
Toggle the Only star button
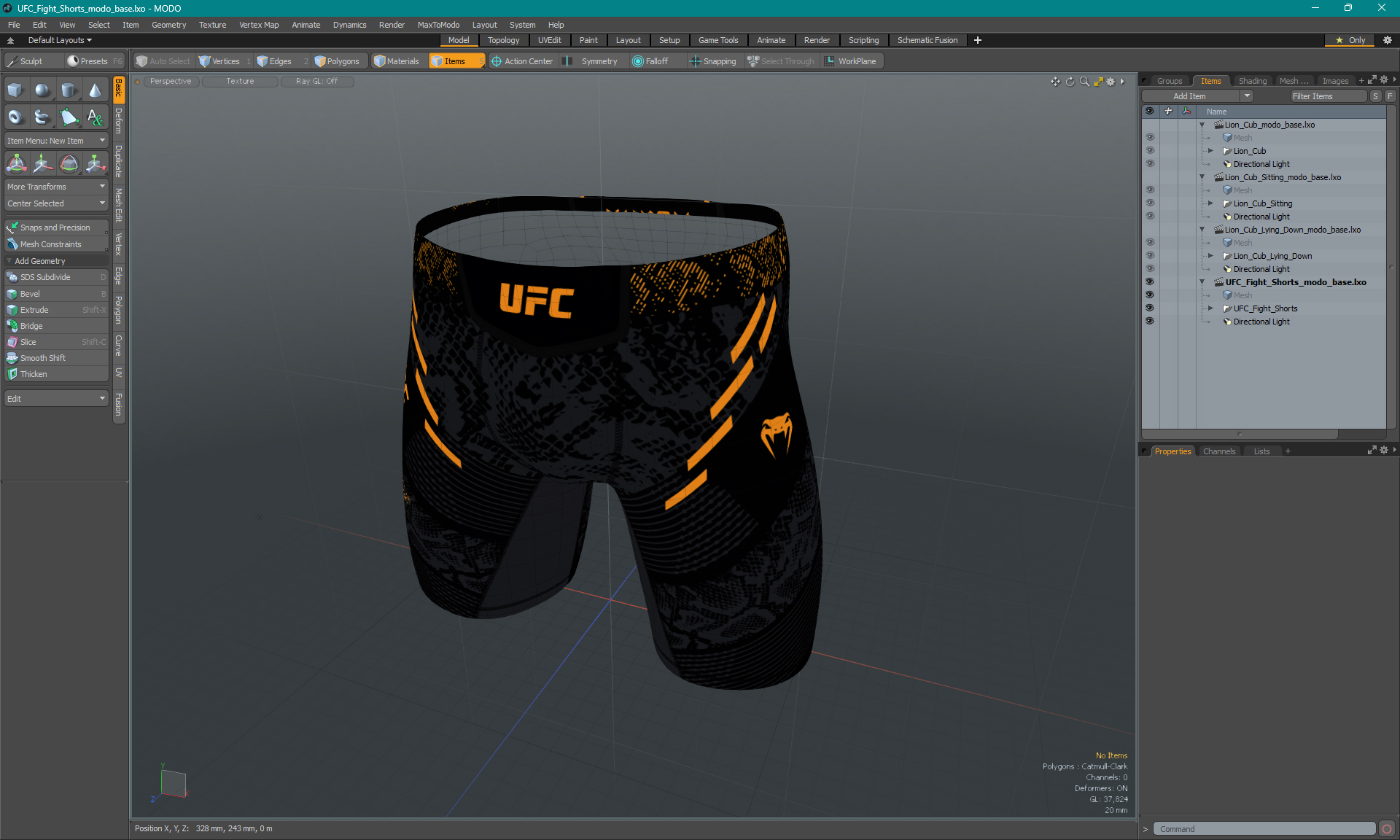click(x=1350, y=40)
